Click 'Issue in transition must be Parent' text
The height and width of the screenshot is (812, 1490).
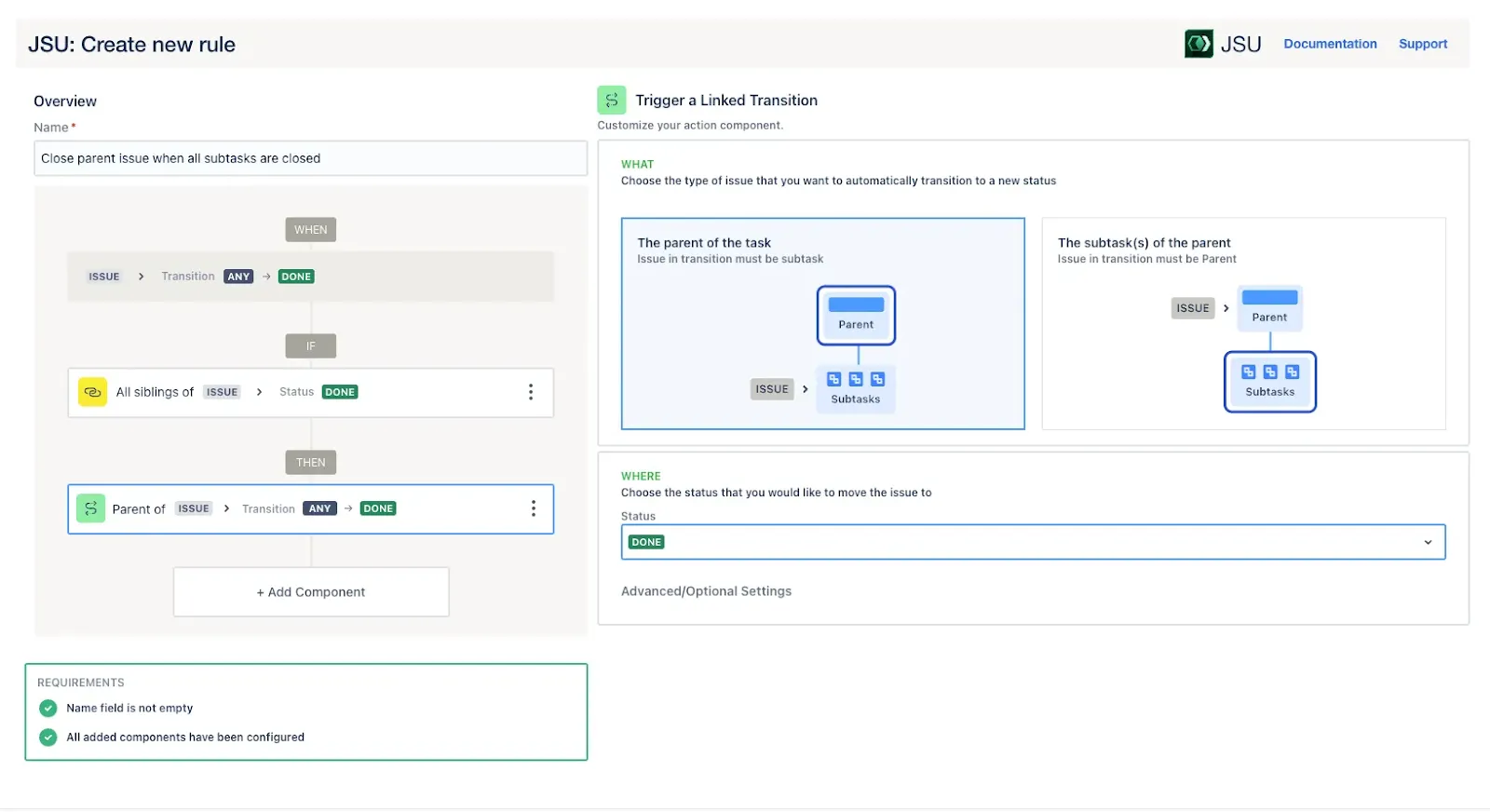[x=1147, y=259]
